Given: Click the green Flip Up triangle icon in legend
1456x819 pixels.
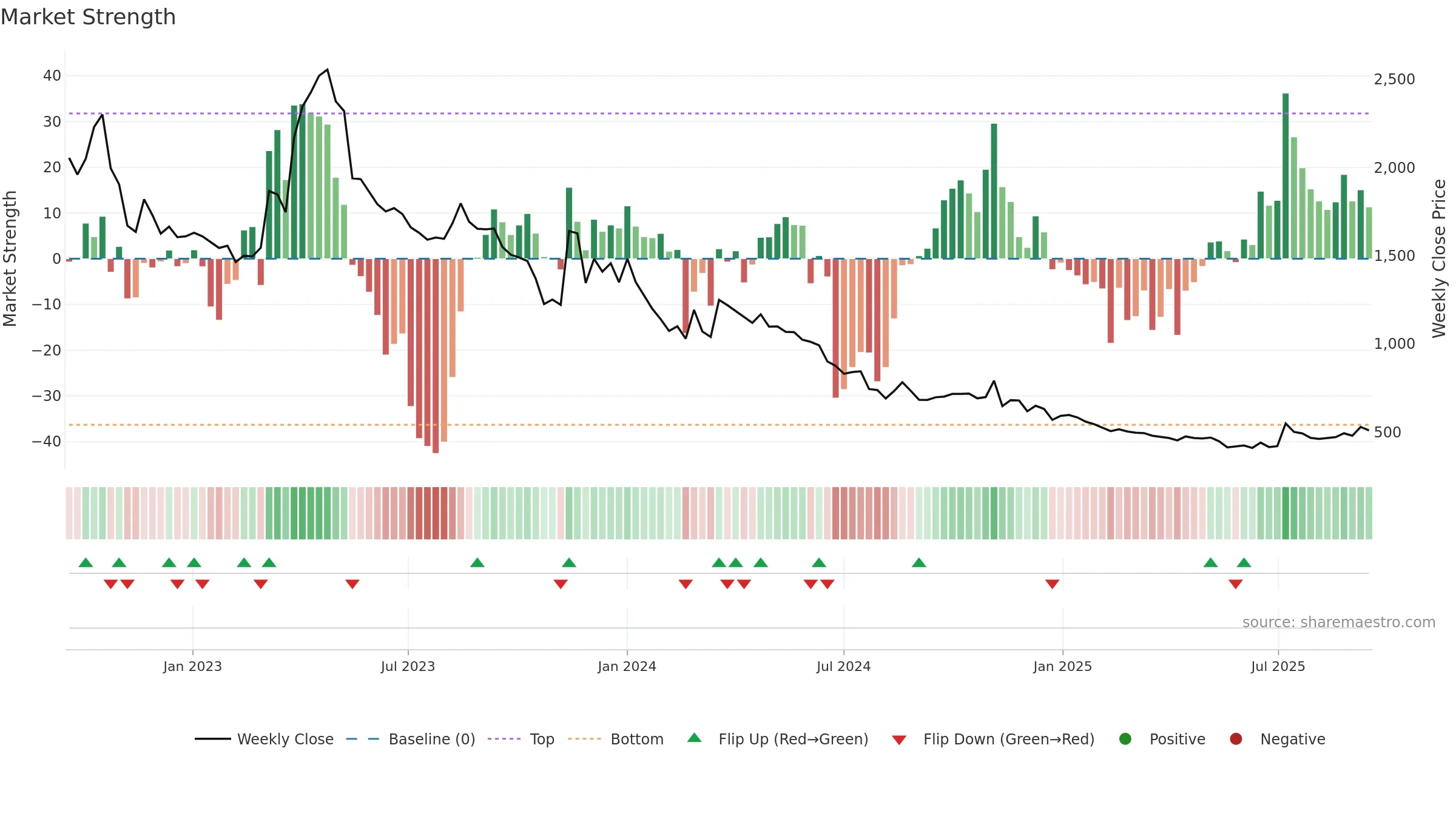Looking at the screenshot, I should [695, 738].
